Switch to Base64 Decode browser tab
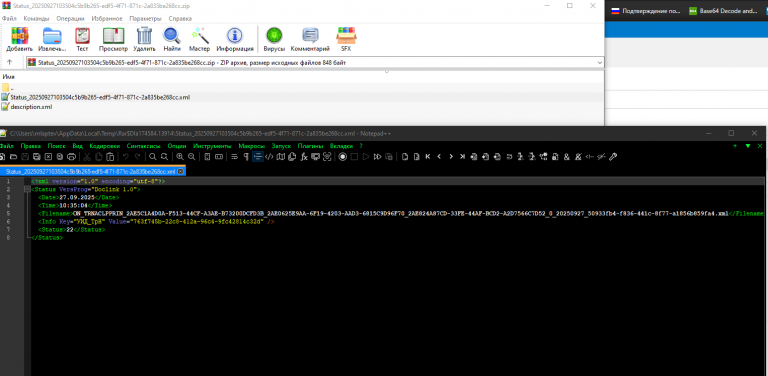The width and height of the screenshot is (768, 376). click(722, 11)
